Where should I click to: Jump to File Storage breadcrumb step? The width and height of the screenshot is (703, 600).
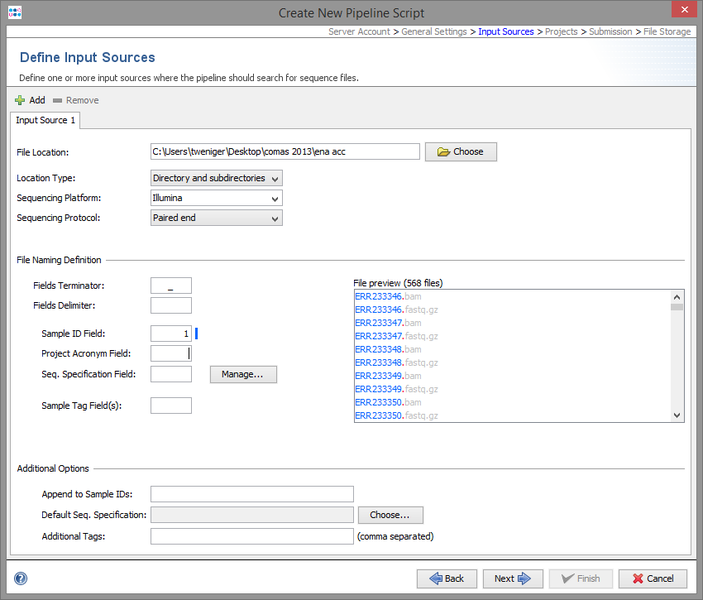(667, 32)
